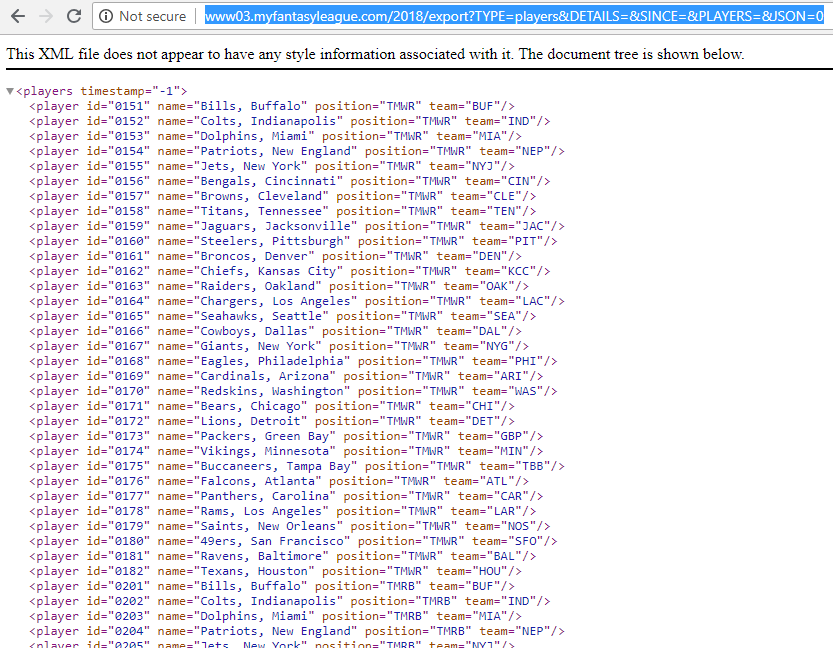Image resolution: width=833 pixels, height=648 pixels.
Task: Select the Cowboys, Dallas row
Action: point(275,331)
